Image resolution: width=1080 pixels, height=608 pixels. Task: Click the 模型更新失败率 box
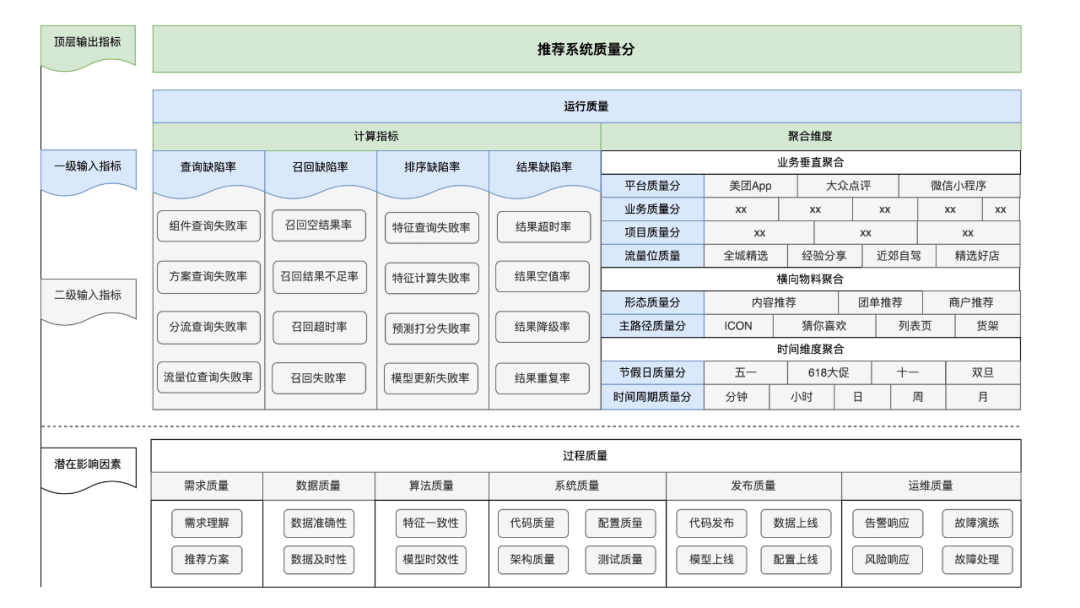click(430, 378)
